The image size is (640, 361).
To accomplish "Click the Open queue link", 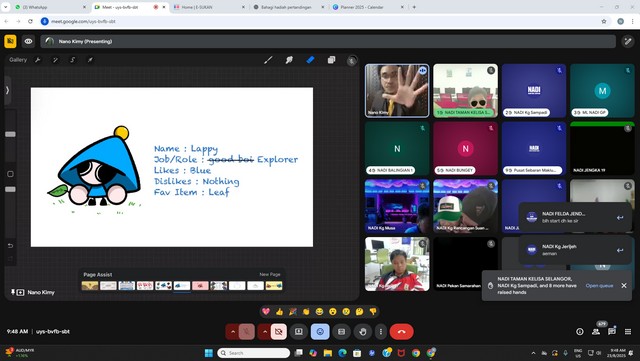I will click(599, 285).
